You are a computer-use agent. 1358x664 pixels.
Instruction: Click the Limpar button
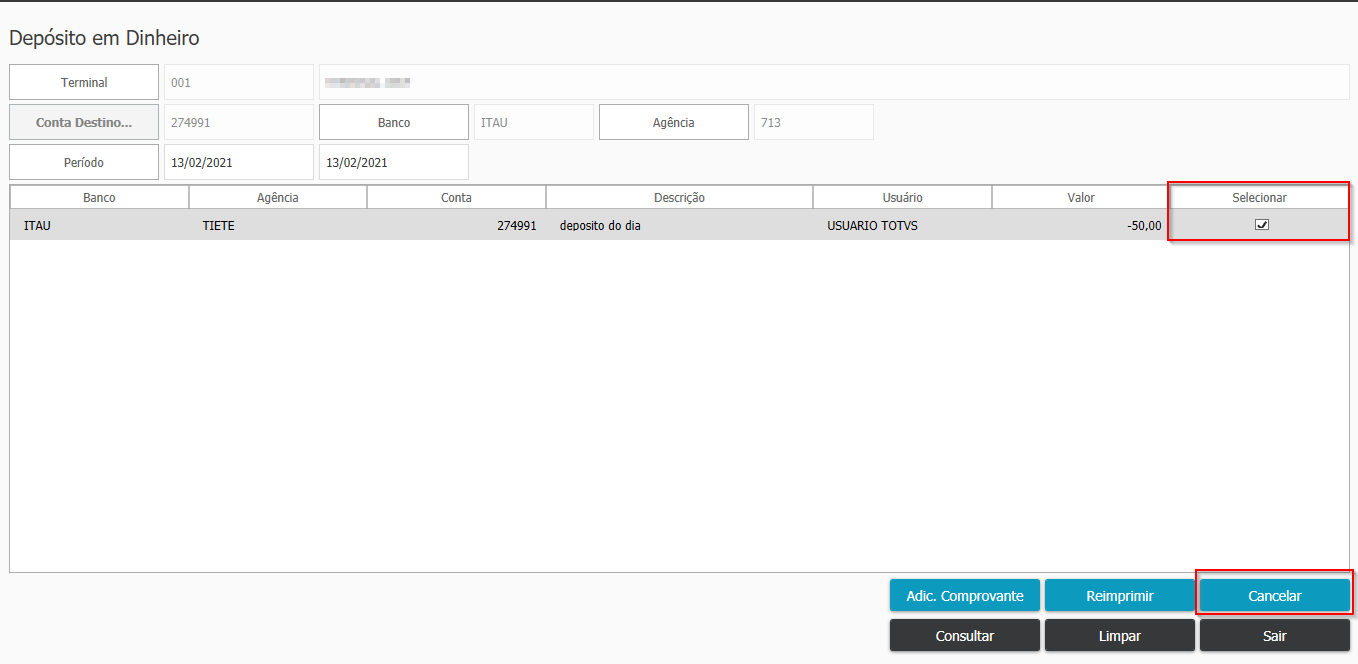click(x=1120, y=635)
